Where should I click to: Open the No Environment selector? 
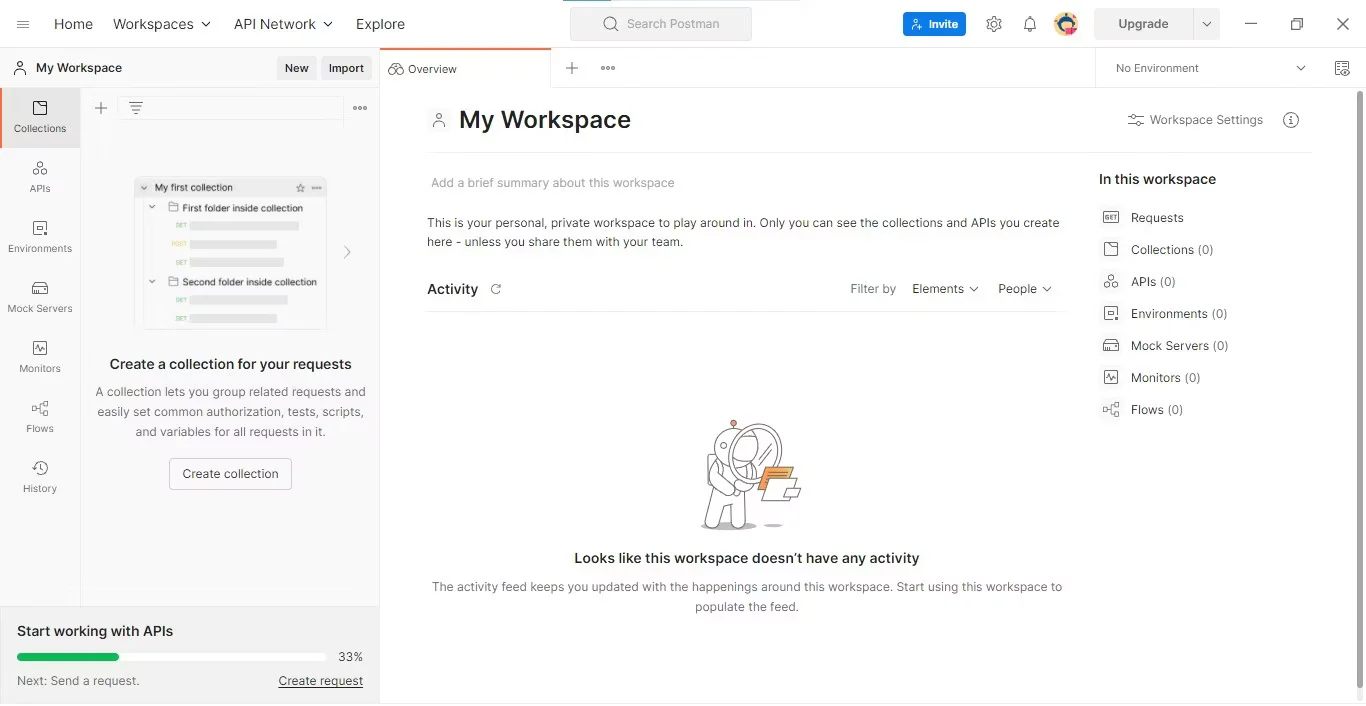pos(1210,68)
